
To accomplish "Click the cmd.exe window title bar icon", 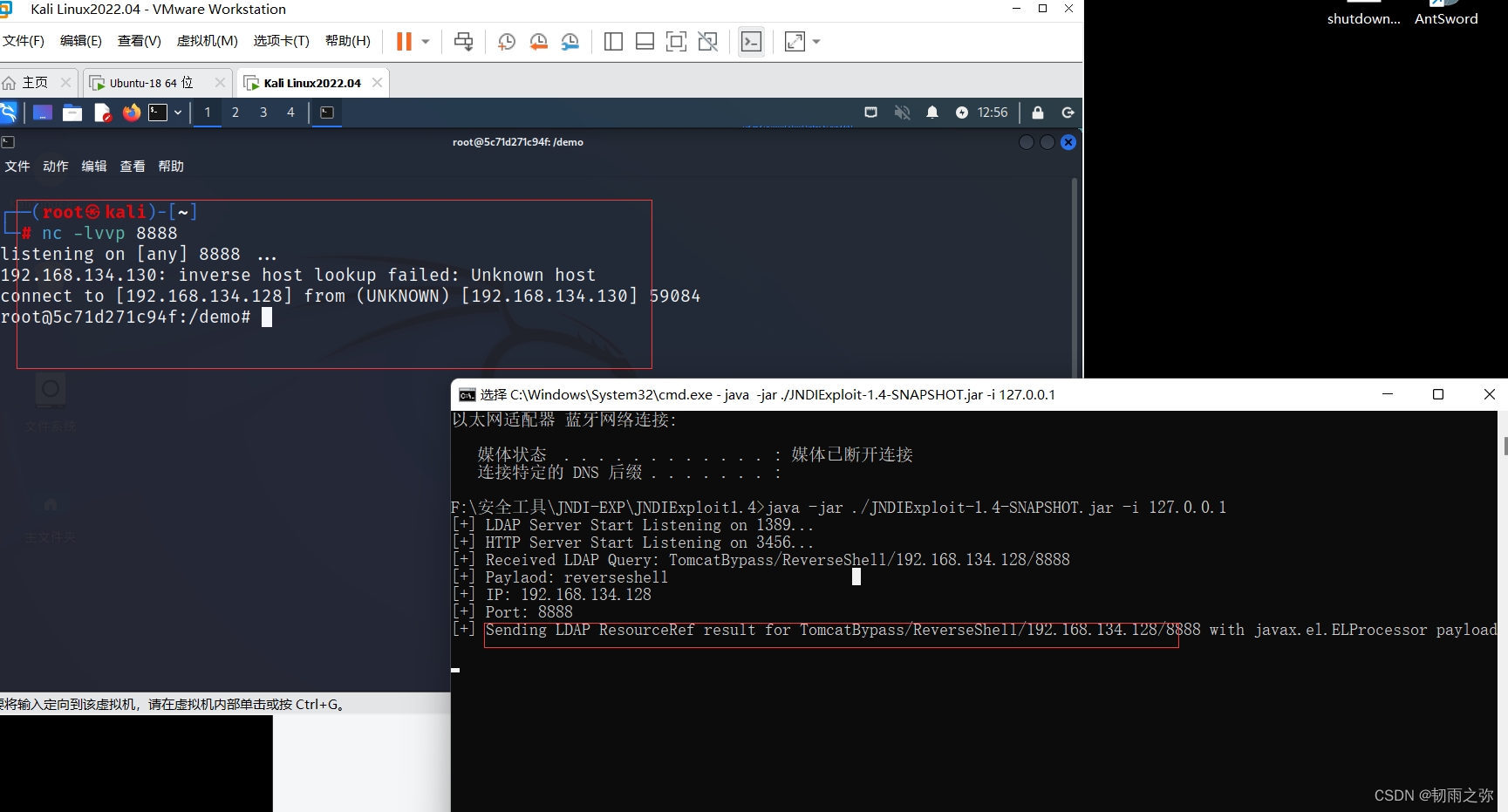I will click(x=467, y=395).
